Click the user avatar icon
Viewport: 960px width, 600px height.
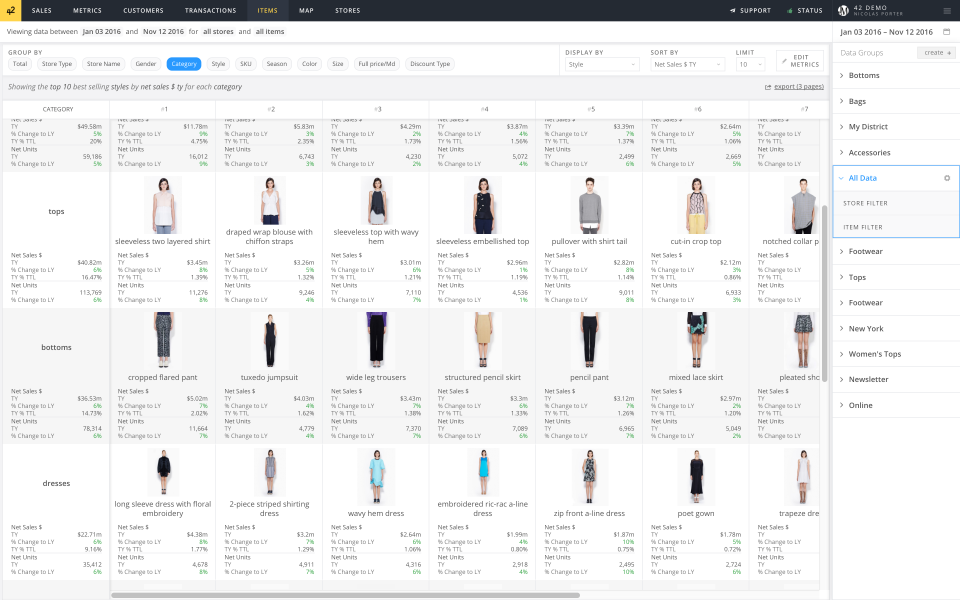click(x=843, y=11)
